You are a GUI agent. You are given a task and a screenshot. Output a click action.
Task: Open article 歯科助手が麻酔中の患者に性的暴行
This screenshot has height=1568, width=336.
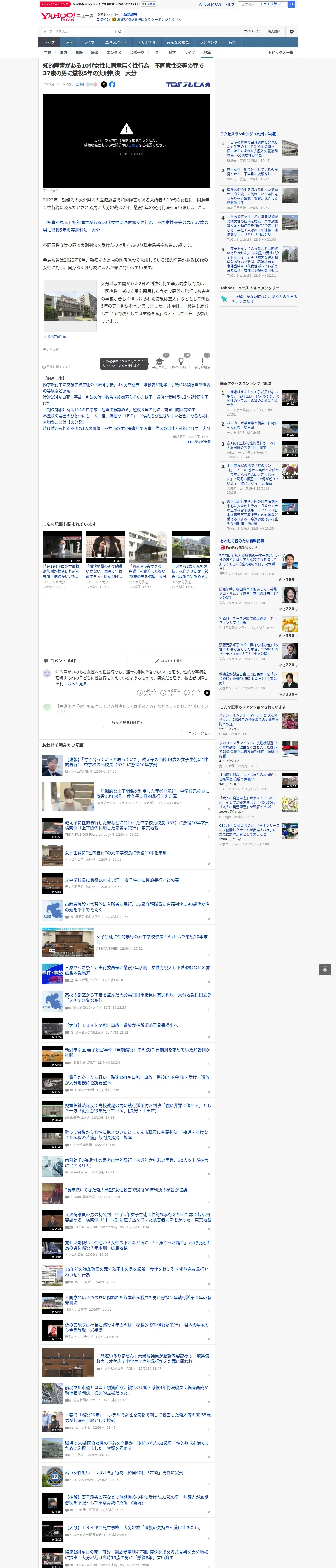click(137, 1163)
